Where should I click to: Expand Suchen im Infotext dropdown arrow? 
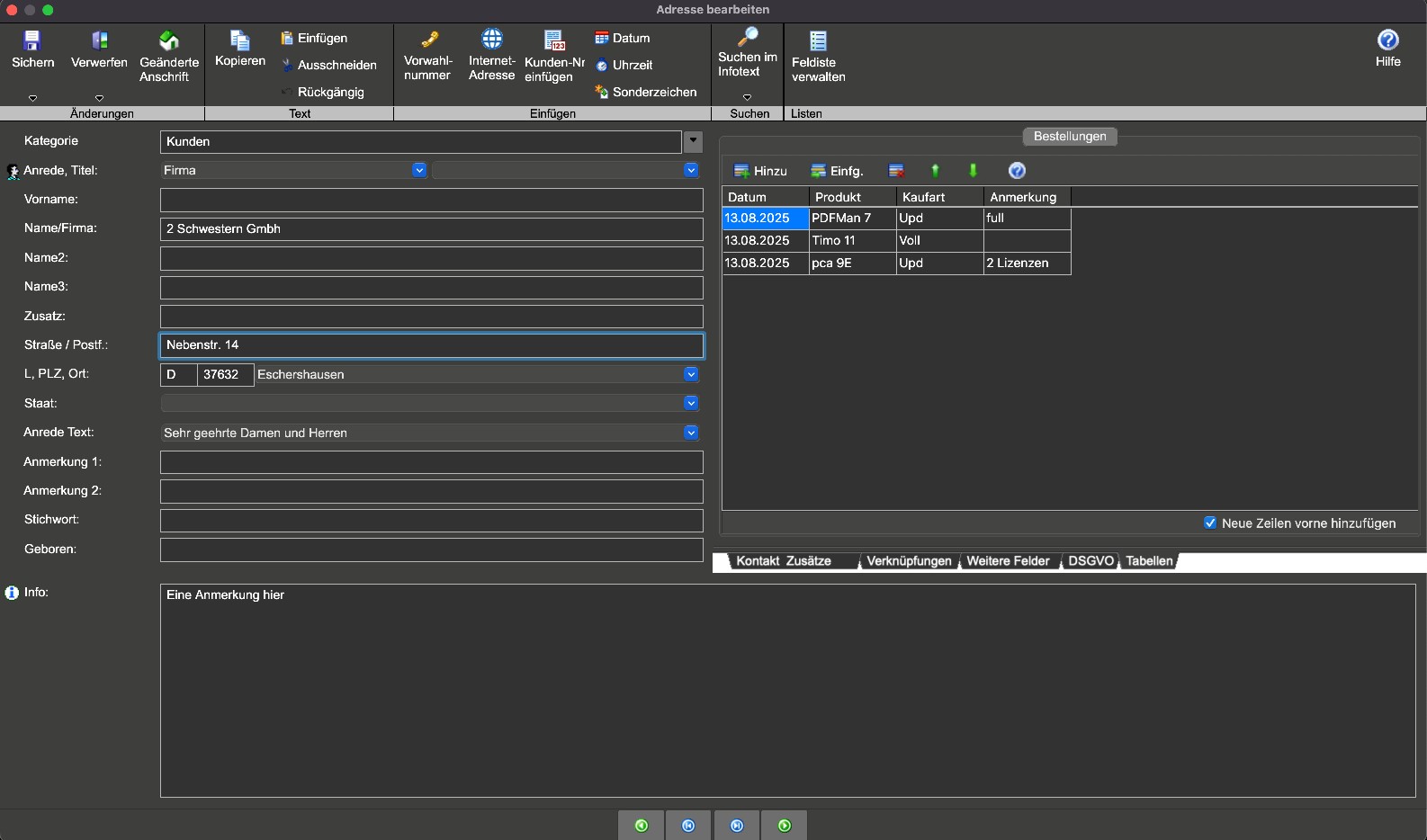coord(747,96)
